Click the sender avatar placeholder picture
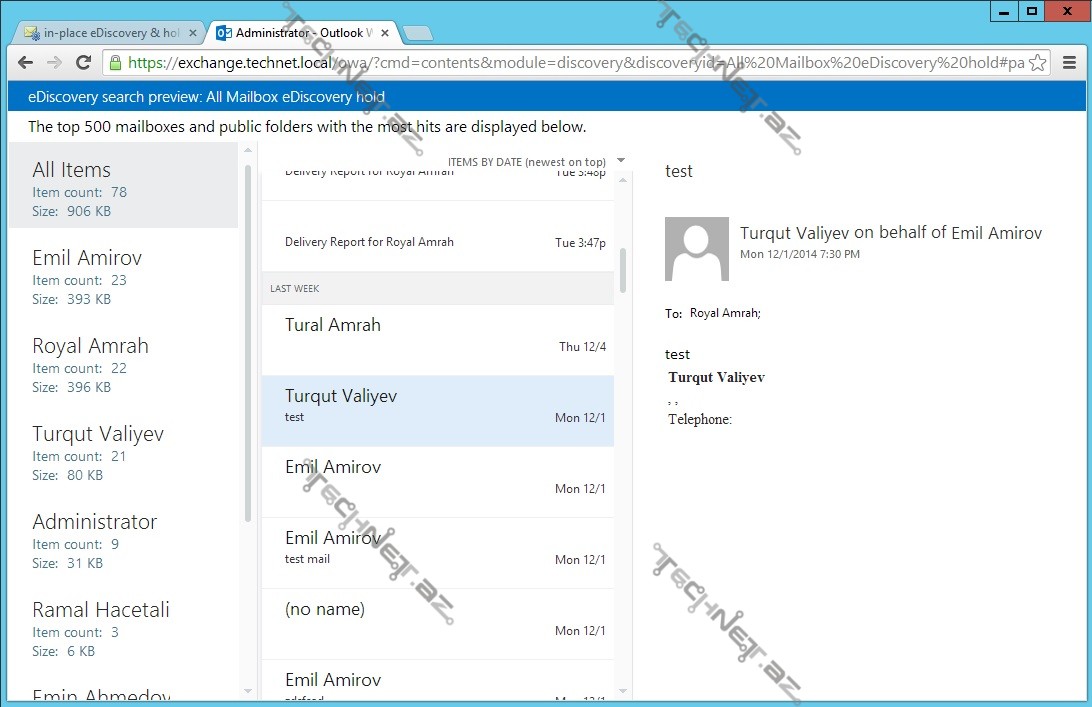This screenshot has width=1092, height=707. tap(697, 249)
